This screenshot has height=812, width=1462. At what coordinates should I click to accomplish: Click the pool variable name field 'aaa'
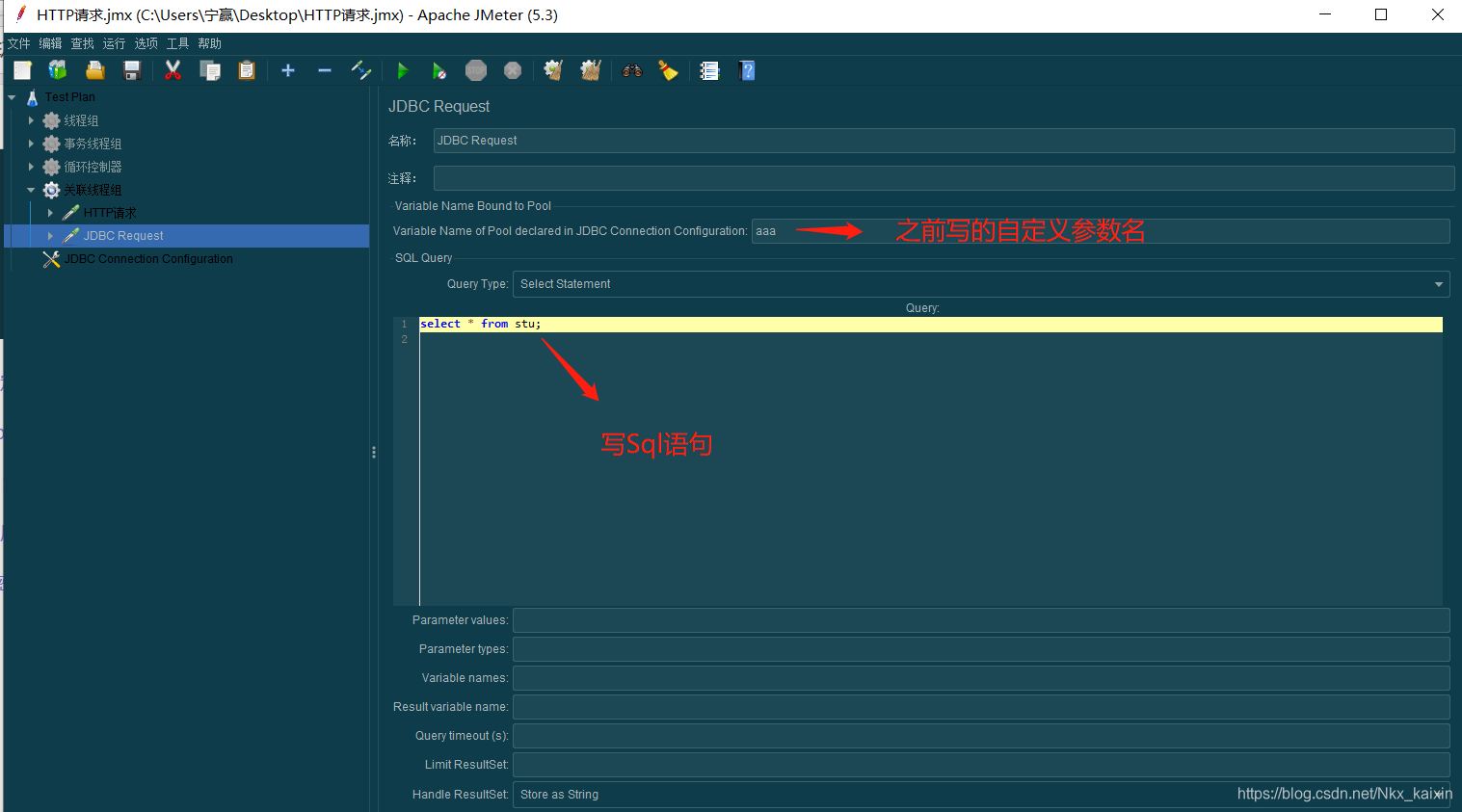pos(1101,231)
